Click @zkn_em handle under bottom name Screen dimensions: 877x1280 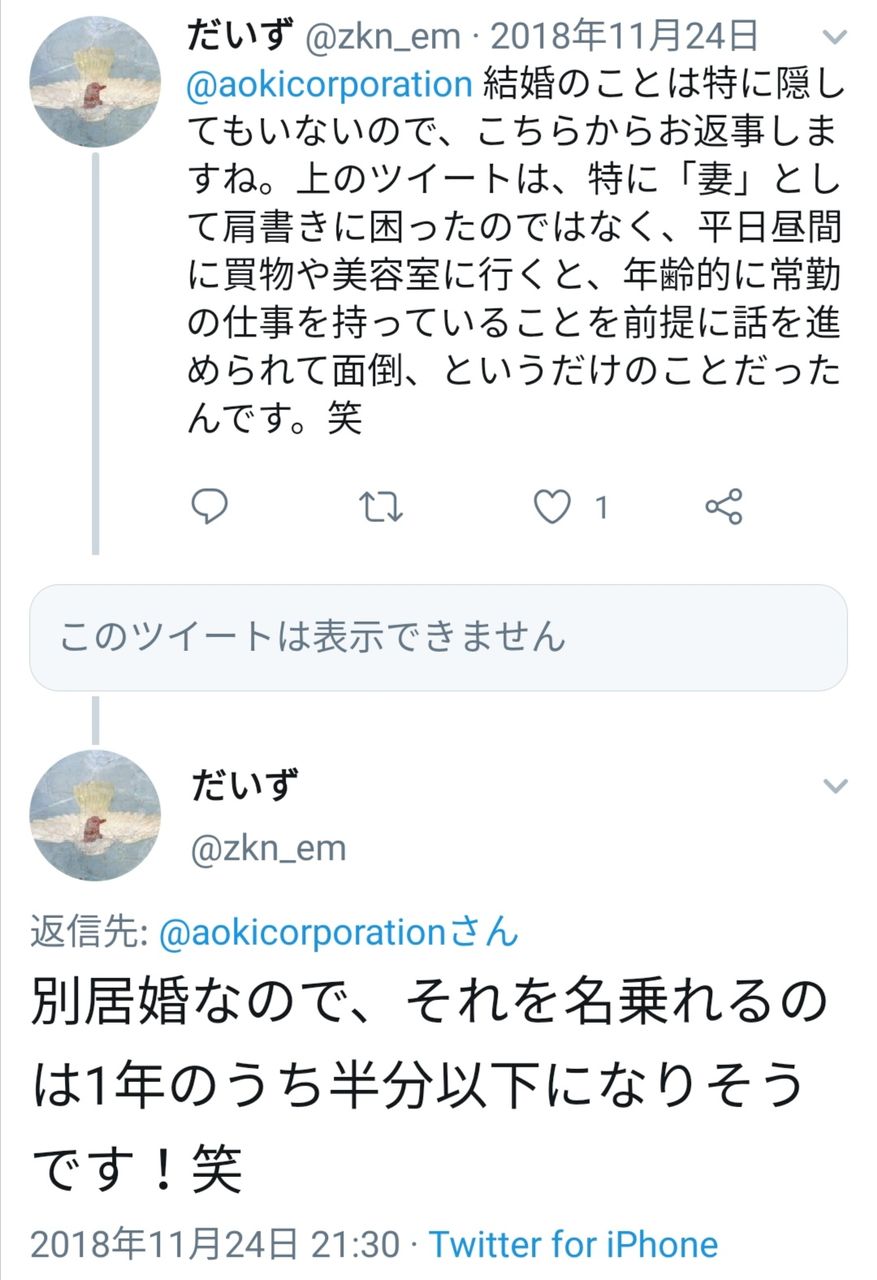click(x=268, y=849)
